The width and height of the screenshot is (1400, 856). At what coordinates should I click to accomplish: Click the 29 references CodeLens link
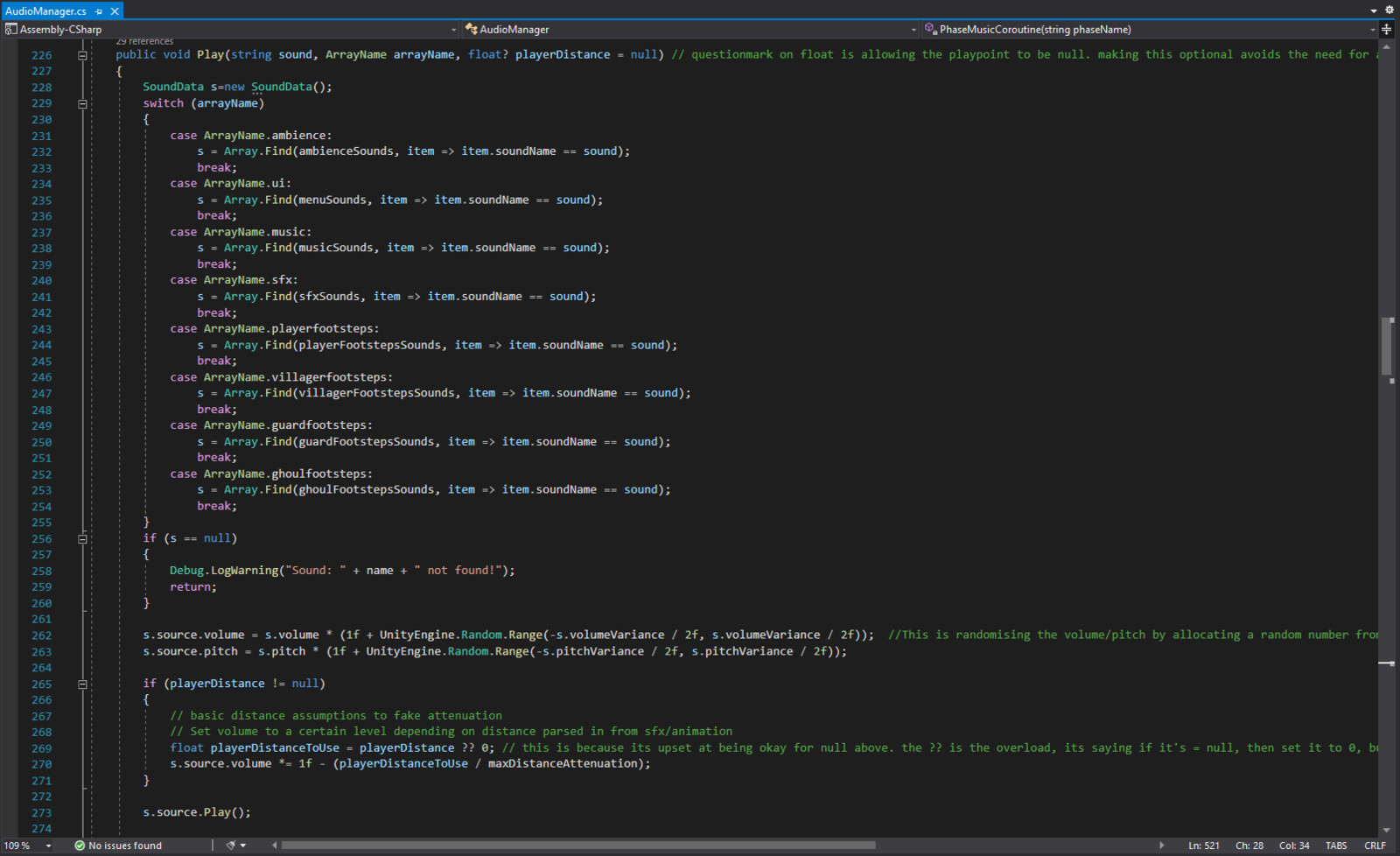(x=144, y=41)
